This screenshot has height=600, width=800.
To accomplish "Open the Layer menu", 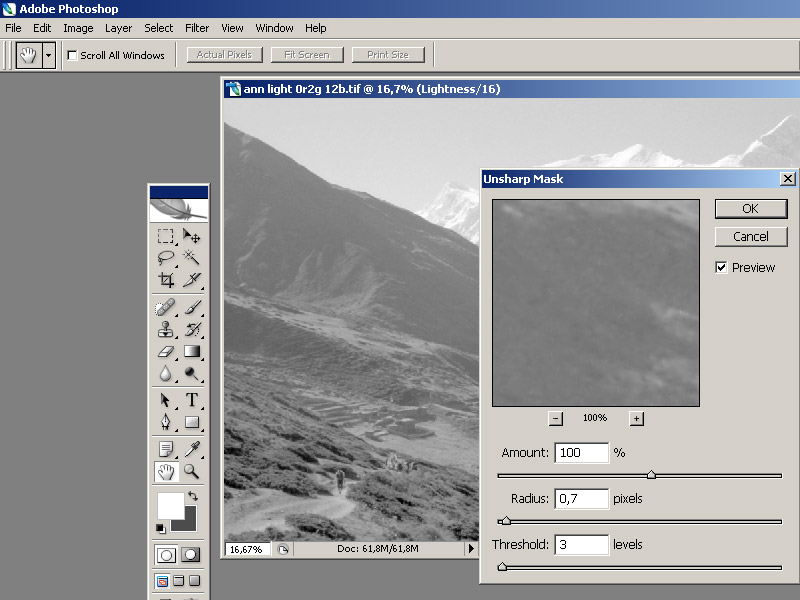I will tap(118, 28).
